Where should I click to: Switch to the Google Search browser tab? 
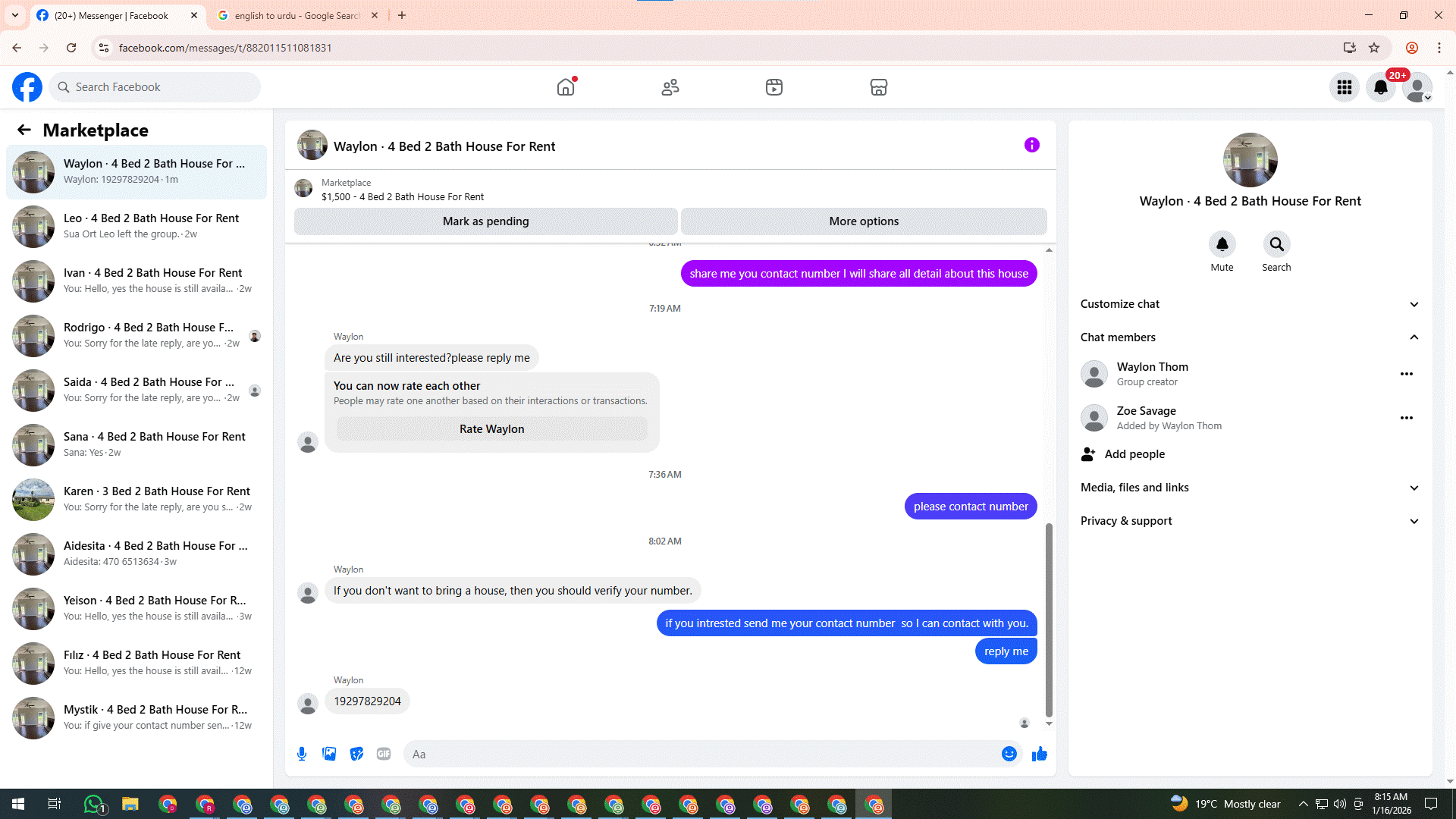coord(296,15)
